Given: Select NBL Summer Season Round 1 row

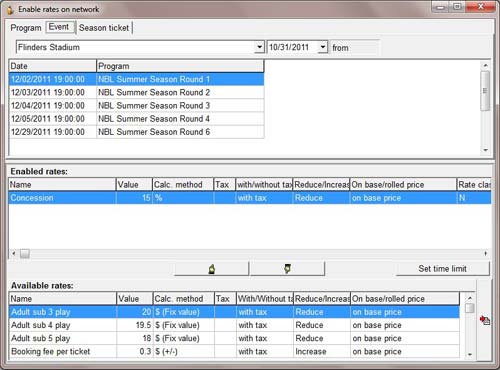Looking at the screenshot, I should click(x=136, y=79).
